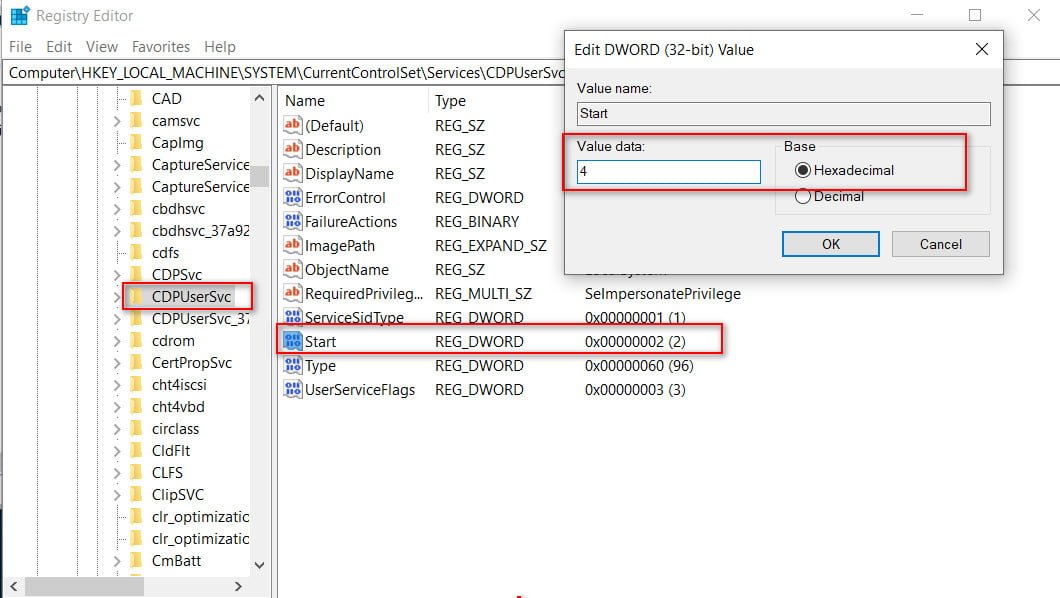Viewport: 1060px width, 598px height.
Task: Click the 0x00000003 (3) data value
Action: 635,390
